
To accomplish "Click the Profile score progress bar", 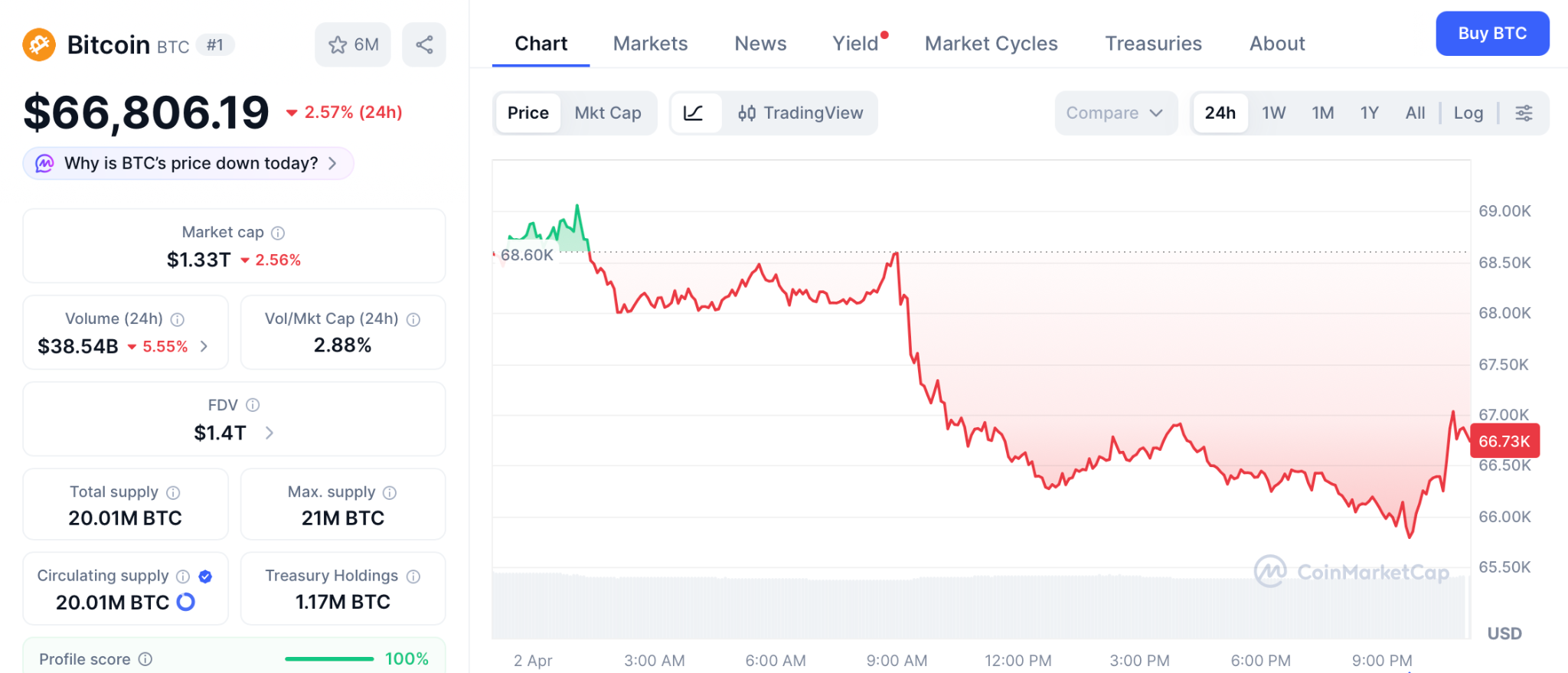I will 329,659.
